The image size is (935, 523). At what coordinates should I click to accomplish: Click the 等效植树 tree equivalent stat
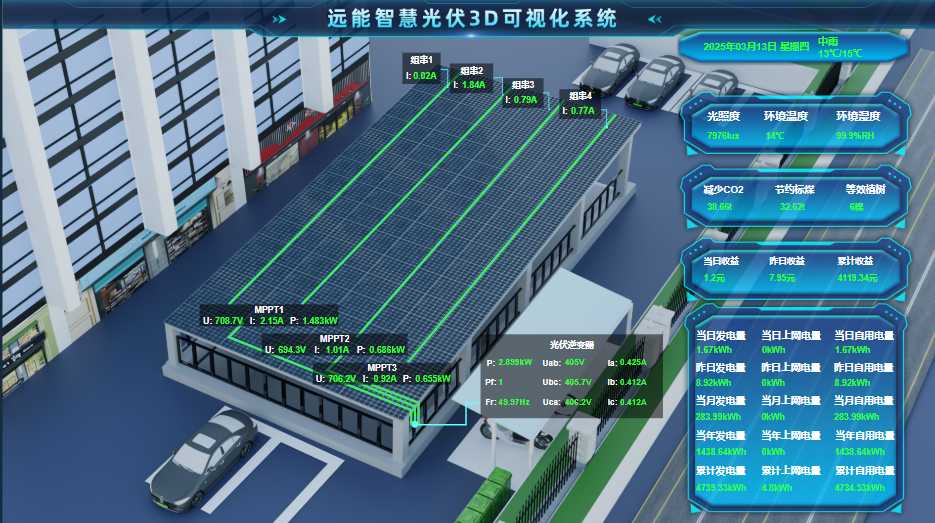click(x=857, y=197)
